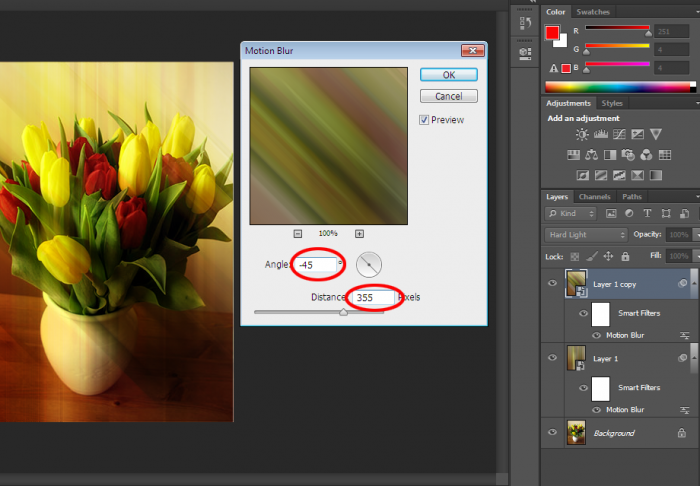700x486 pixels.
Task: Add a Black & White adjustment
Action: (x=610, y=155)
